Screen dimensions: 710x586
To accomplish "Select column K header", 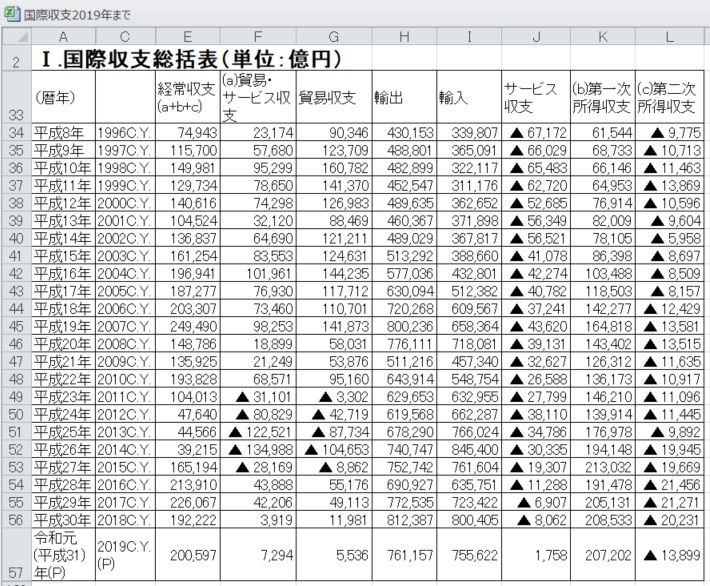I will 603,36.
